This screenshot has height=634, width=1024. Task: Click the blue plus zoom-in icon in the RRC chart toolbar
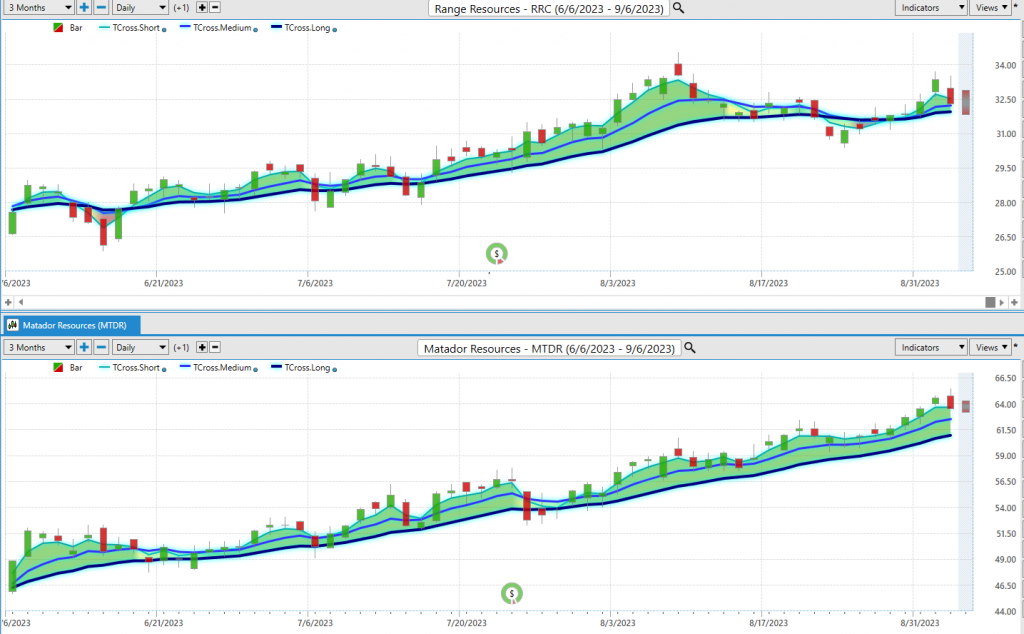click(x=84, y=8)
